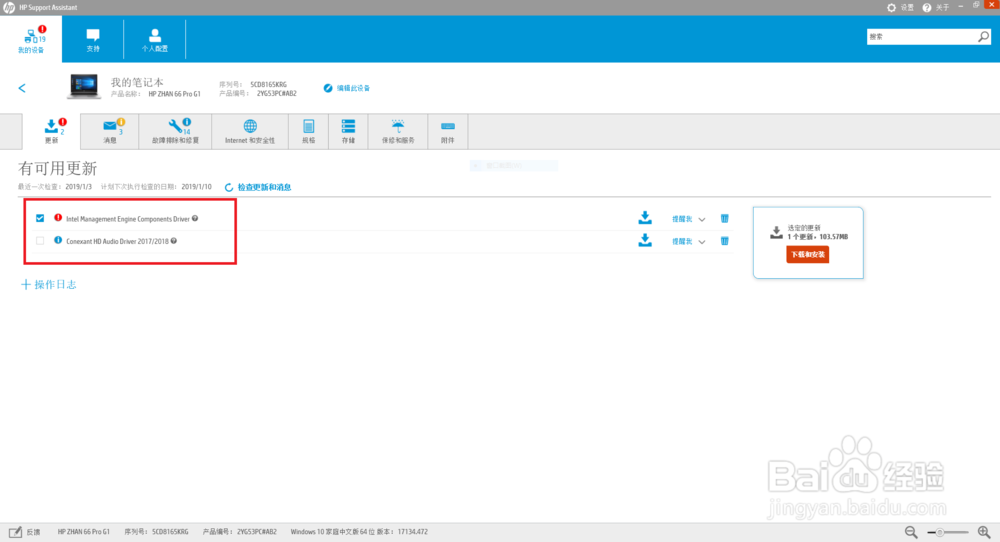
Task: Switch to the 规格 specifications tab
Action: click(x=309, y=131)
